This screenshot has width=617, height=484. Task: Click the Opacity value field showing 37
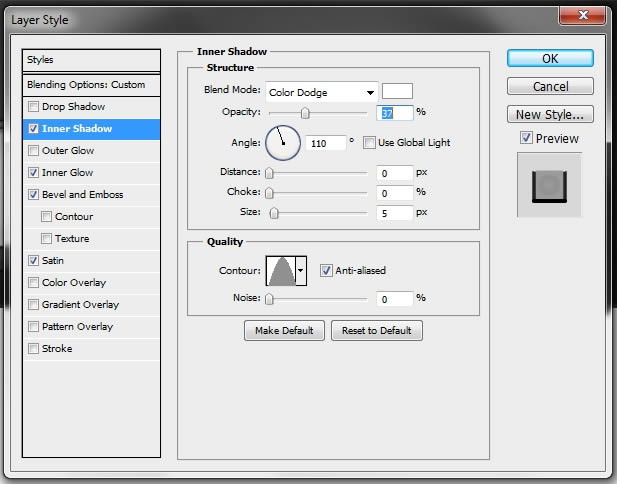[395, 113]
